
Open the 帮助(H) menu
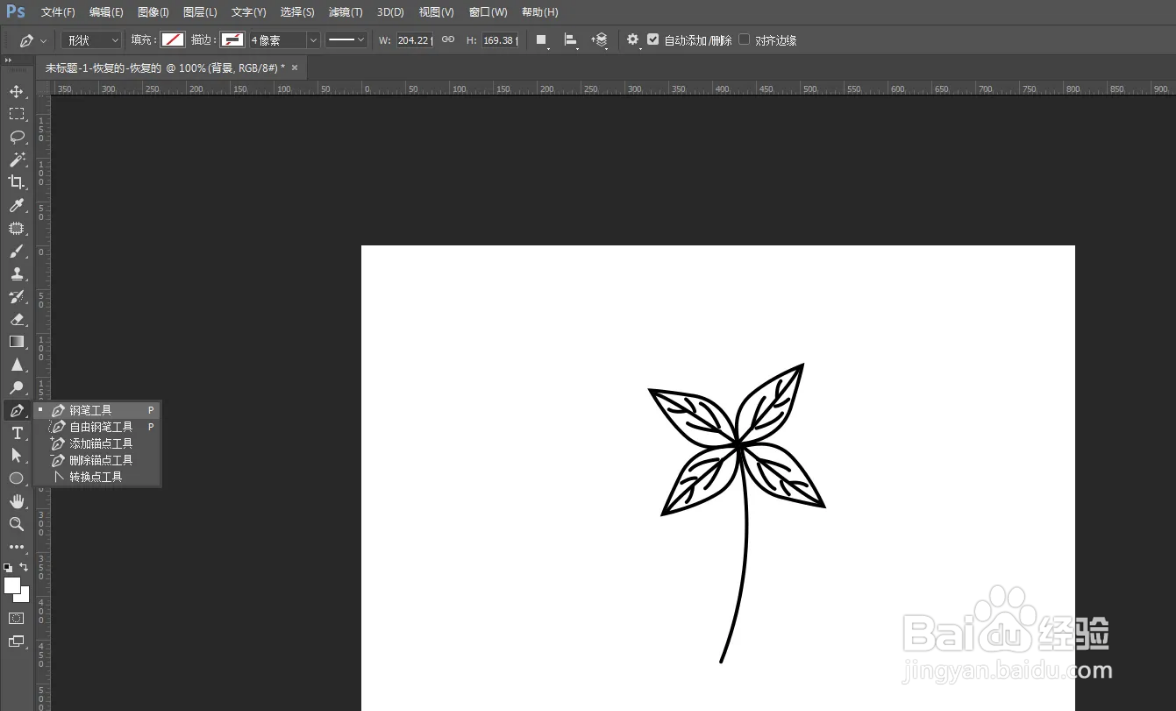pos(539,12)
